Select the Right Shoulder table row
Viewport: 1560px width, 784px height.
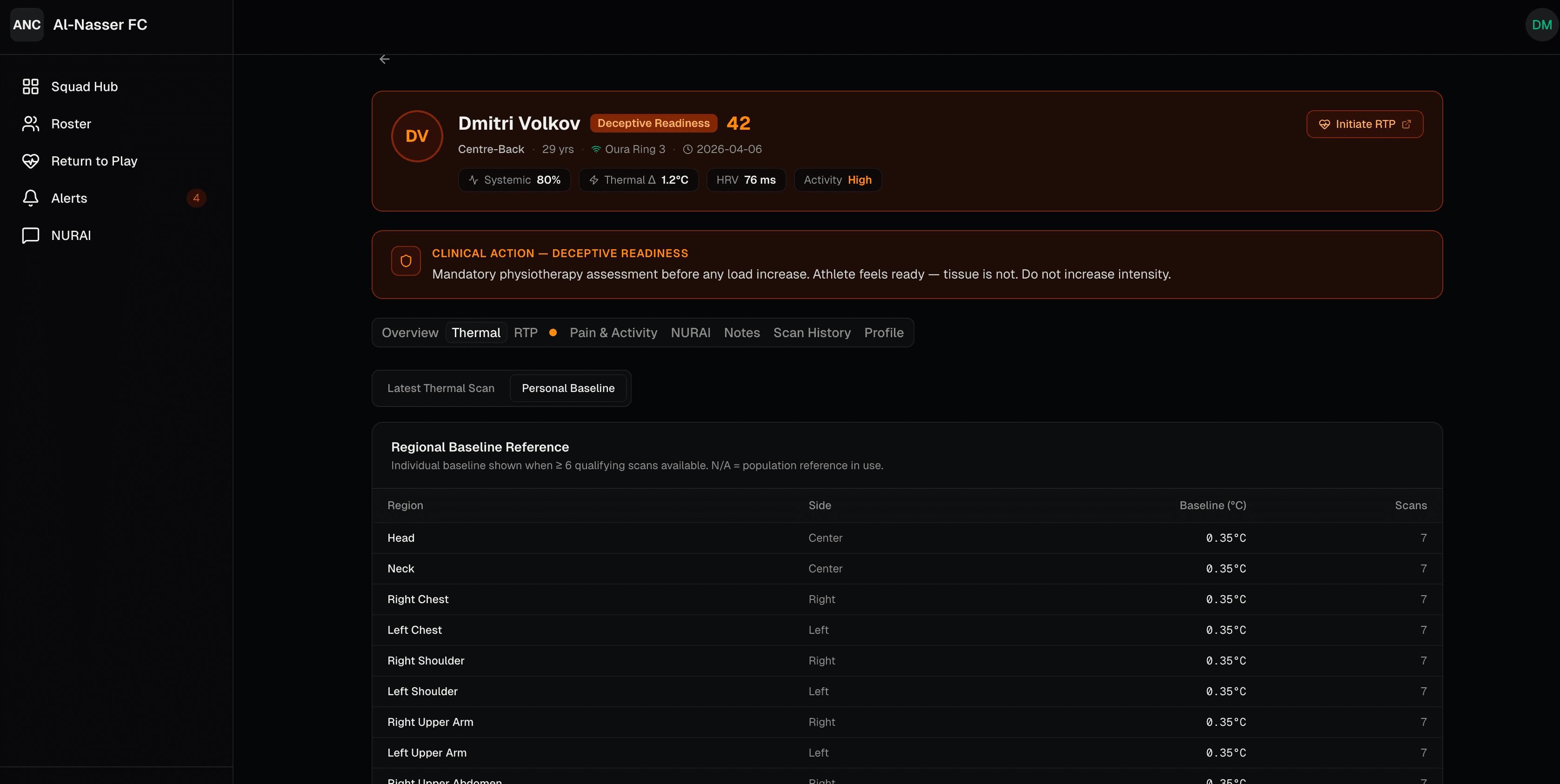[907, 660]
